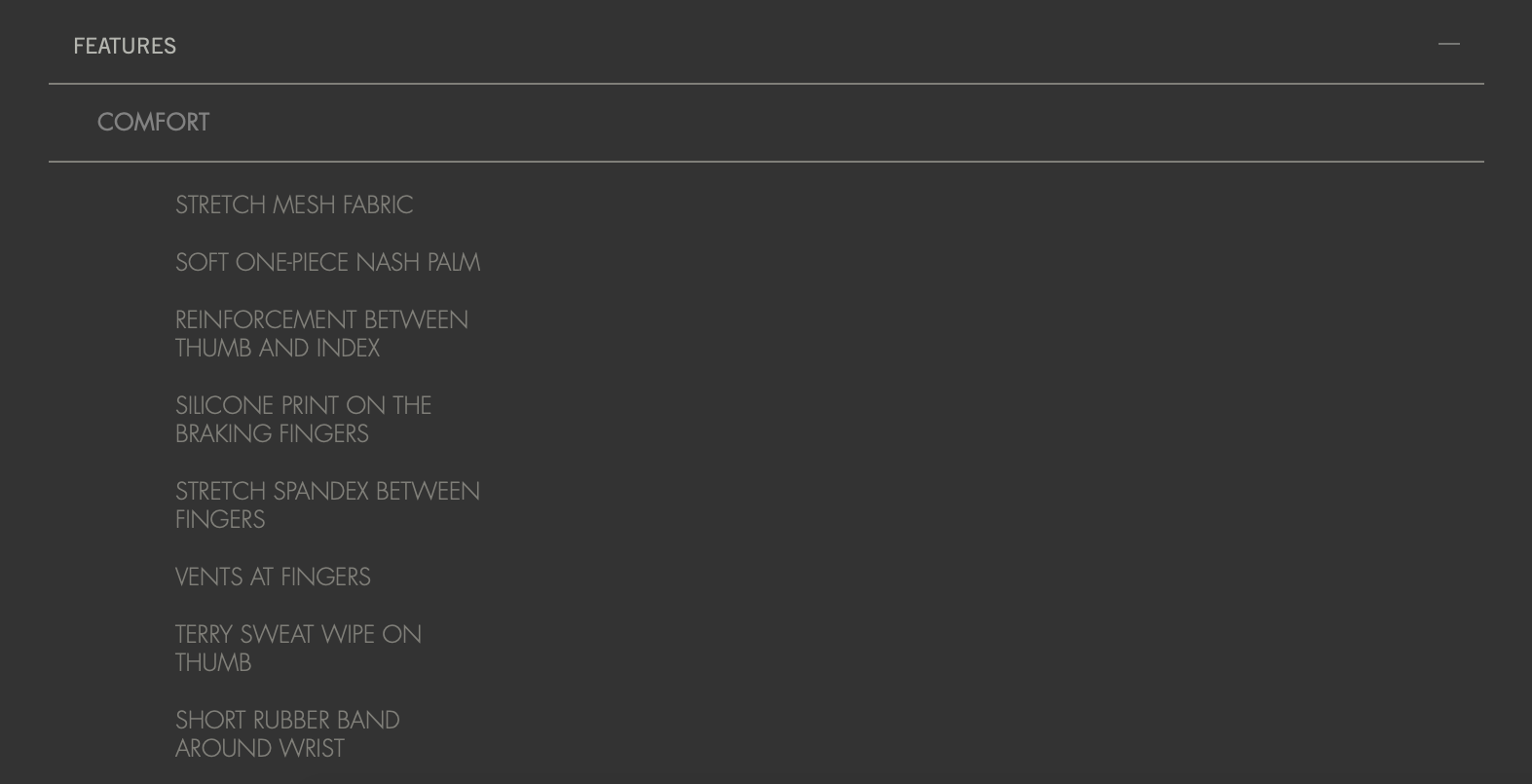Image resolution: width=1532 pixels, height=784 pixels.
Task: Select SILICONE PRINT ON THE line
Action: [303, 405]
